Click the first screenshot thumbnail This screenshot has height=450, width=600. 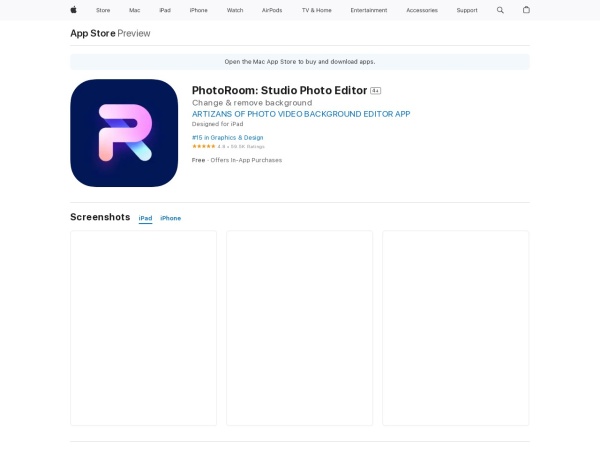(143, 328)
